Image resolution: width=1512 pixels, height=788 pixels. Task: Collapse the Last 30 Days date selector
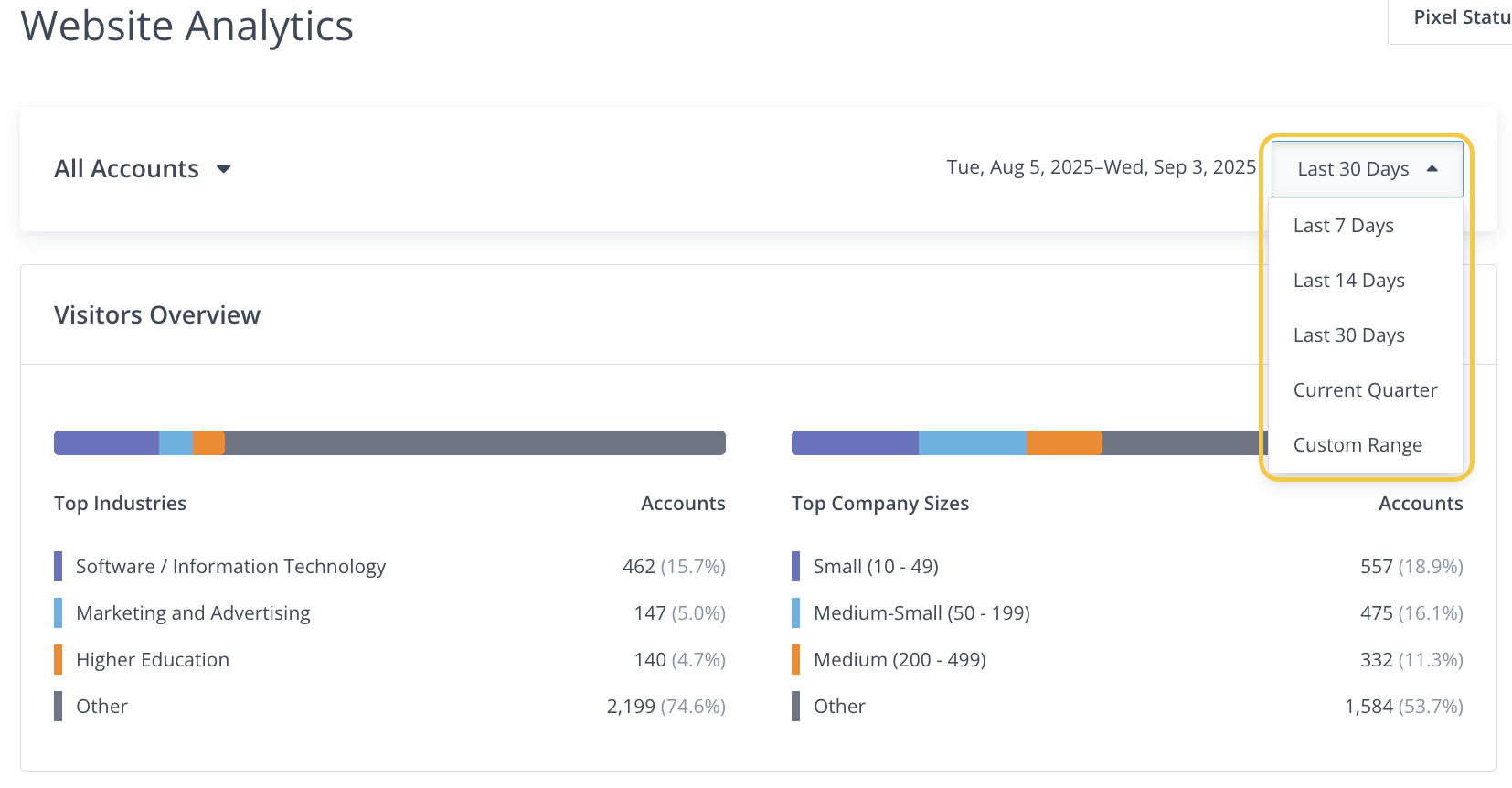(1366, 169)
